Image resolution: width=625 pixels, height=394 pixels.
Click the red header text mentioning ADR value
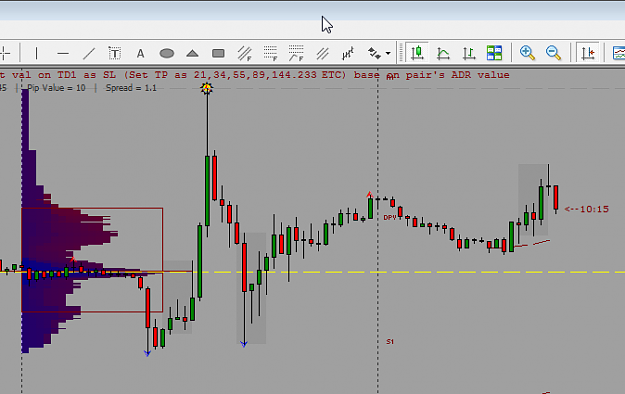(255, 75)
